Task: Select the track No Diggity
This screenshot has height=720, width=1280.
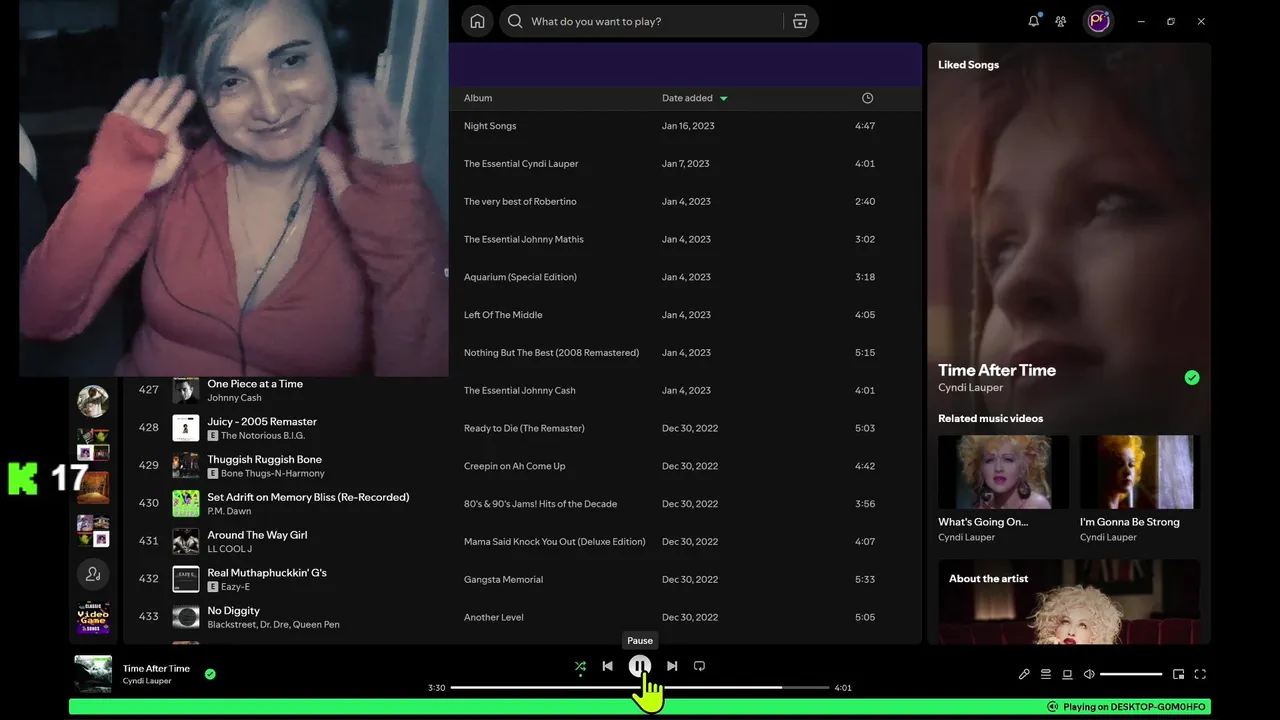Action: tap(233, 611)
